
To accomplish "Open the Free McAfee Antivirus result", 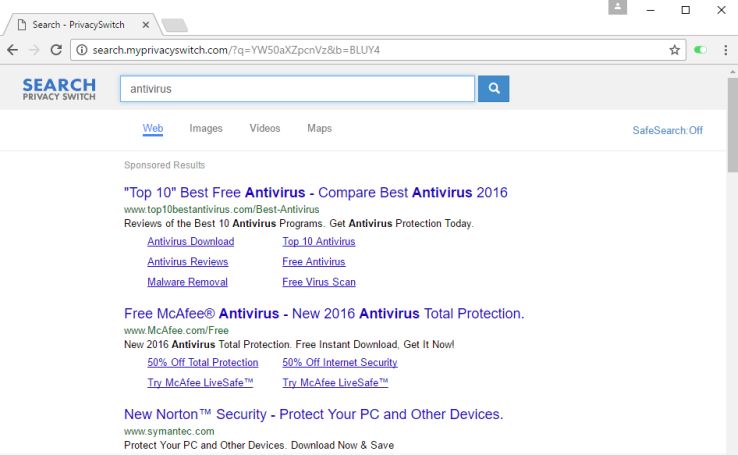I will (323, 313).
